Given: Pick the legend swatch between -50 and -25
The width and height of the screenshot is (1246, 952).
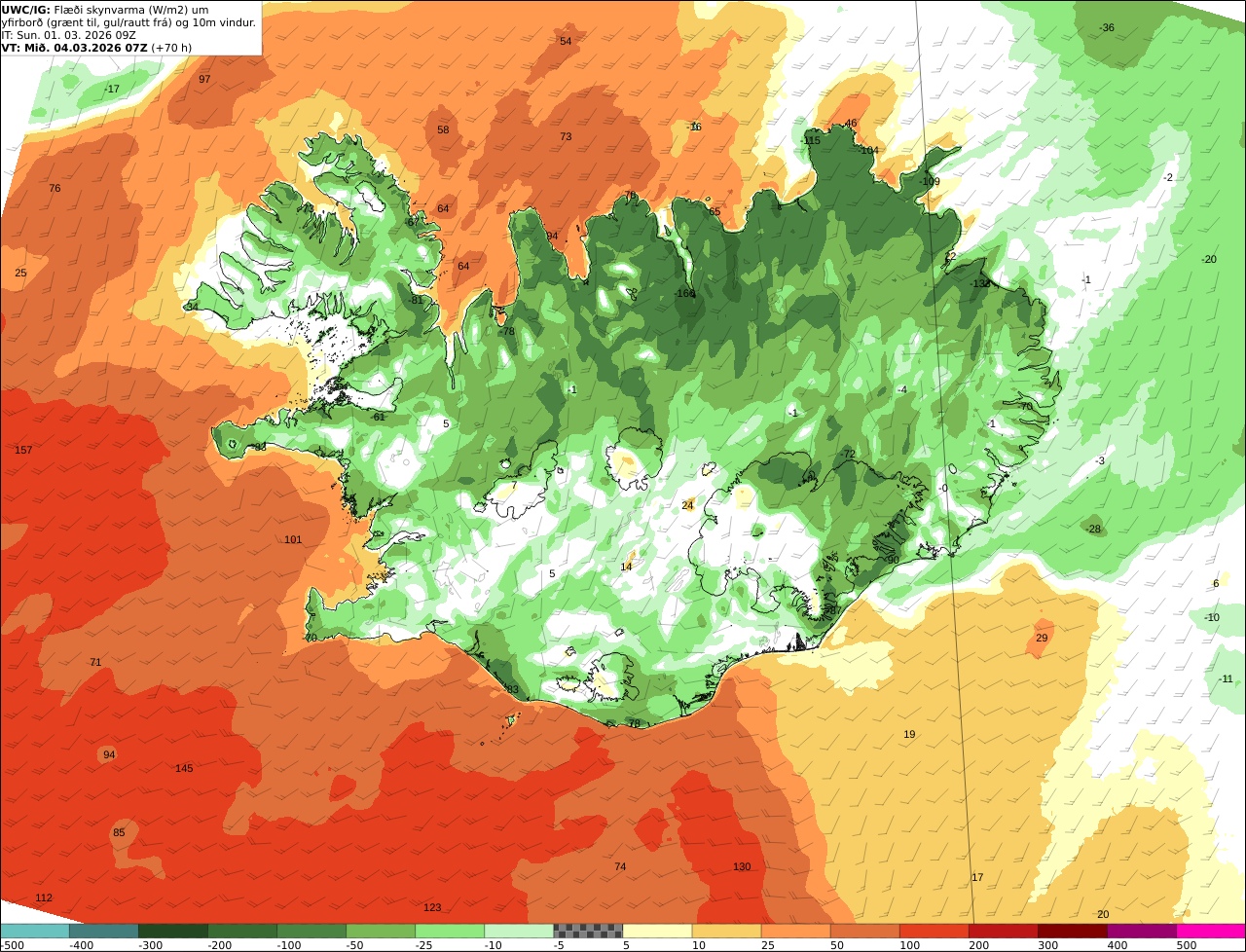Looking at the screenshot, I should [380, 931].
